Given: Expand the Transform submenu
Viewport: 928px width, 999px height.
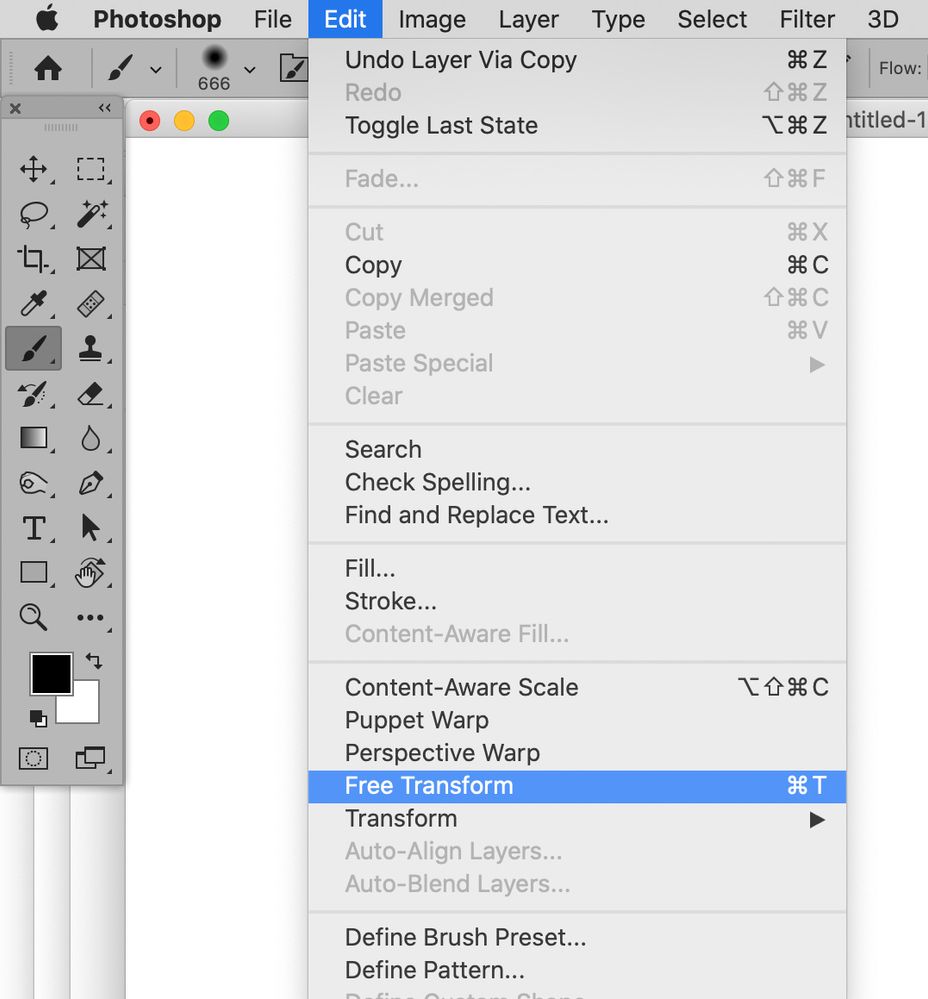Looking at the screenshot, I should [x=817, y=819].
